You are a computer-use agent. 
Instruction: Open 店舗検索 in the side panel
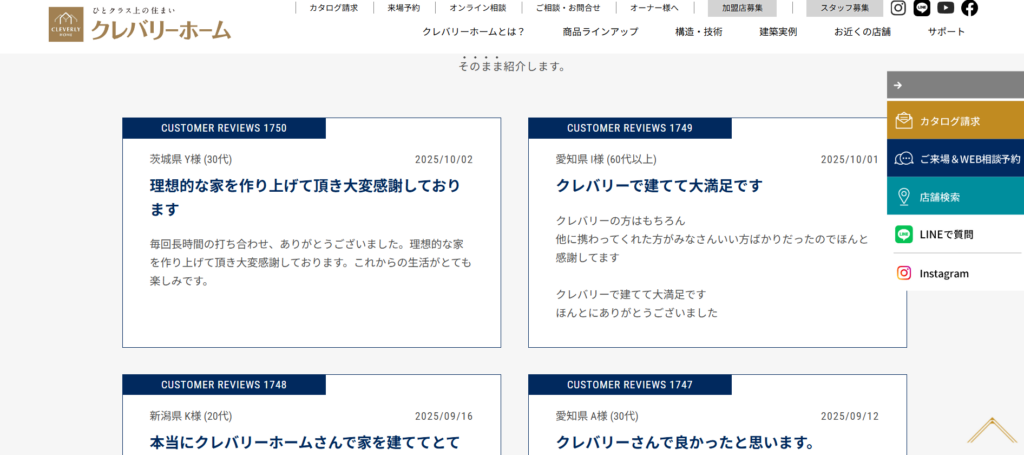tap(954, 197)
